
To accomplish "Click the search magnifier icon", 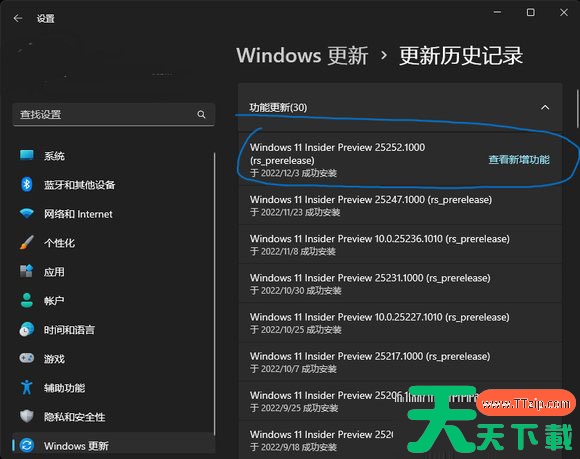I will [201, 115].
